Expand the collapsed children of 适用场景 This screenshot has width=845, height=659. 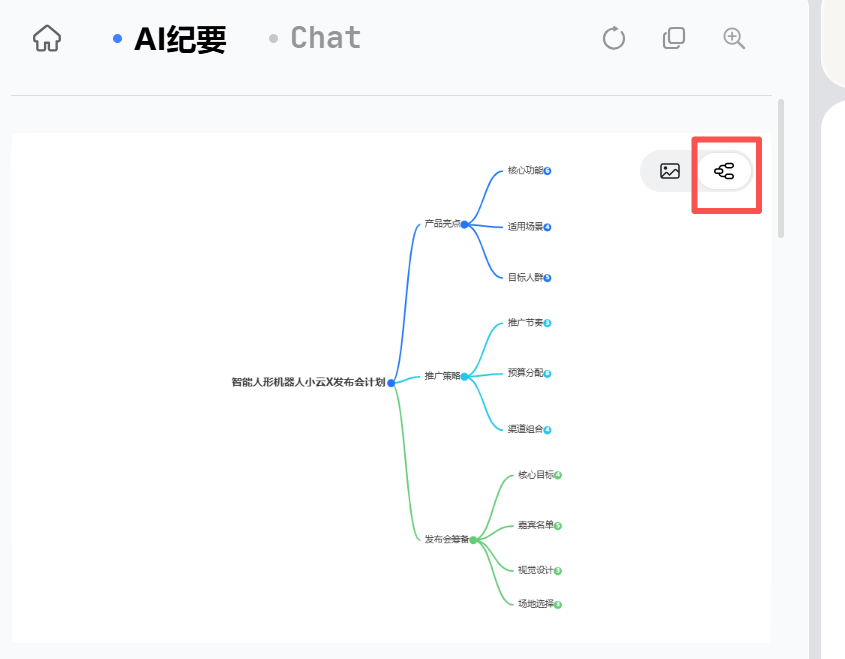pyautogui.click(x=547, y=227)
